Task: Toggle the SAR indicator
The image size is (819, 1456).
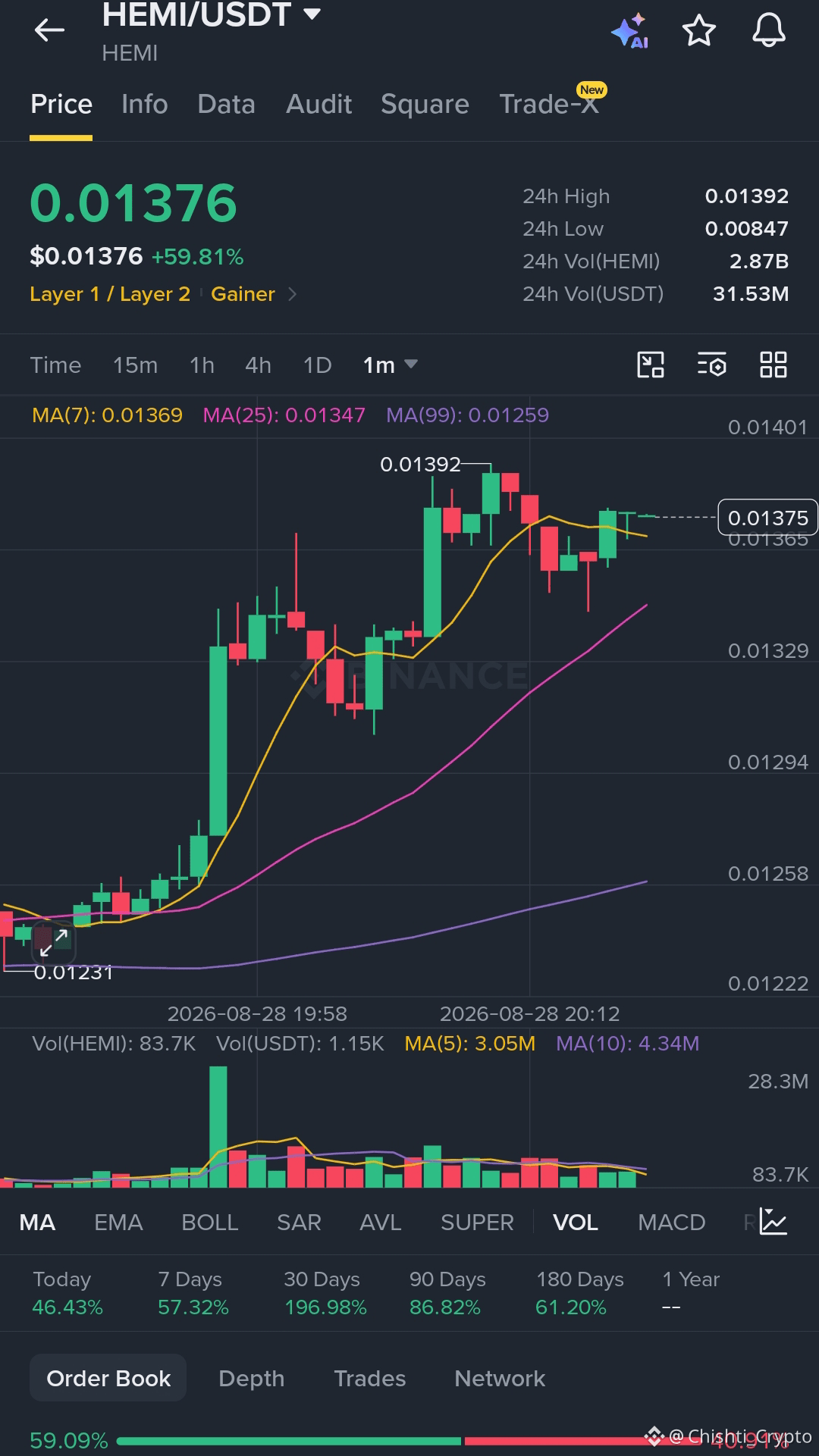Action: click(299, 1222)
